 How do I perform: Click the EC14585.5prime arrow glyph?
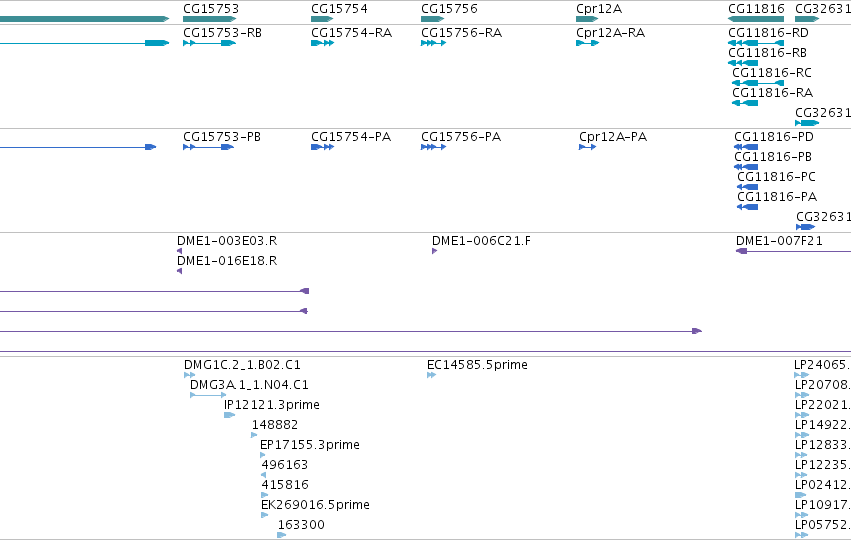click(431, 375)
